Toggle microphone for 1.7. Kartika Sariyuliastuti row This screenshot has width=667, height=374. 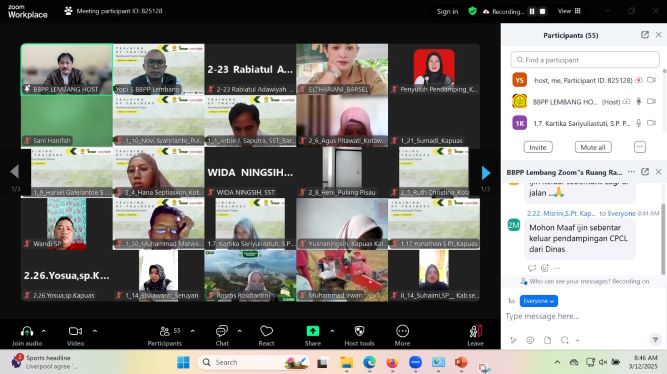point(638,123)
